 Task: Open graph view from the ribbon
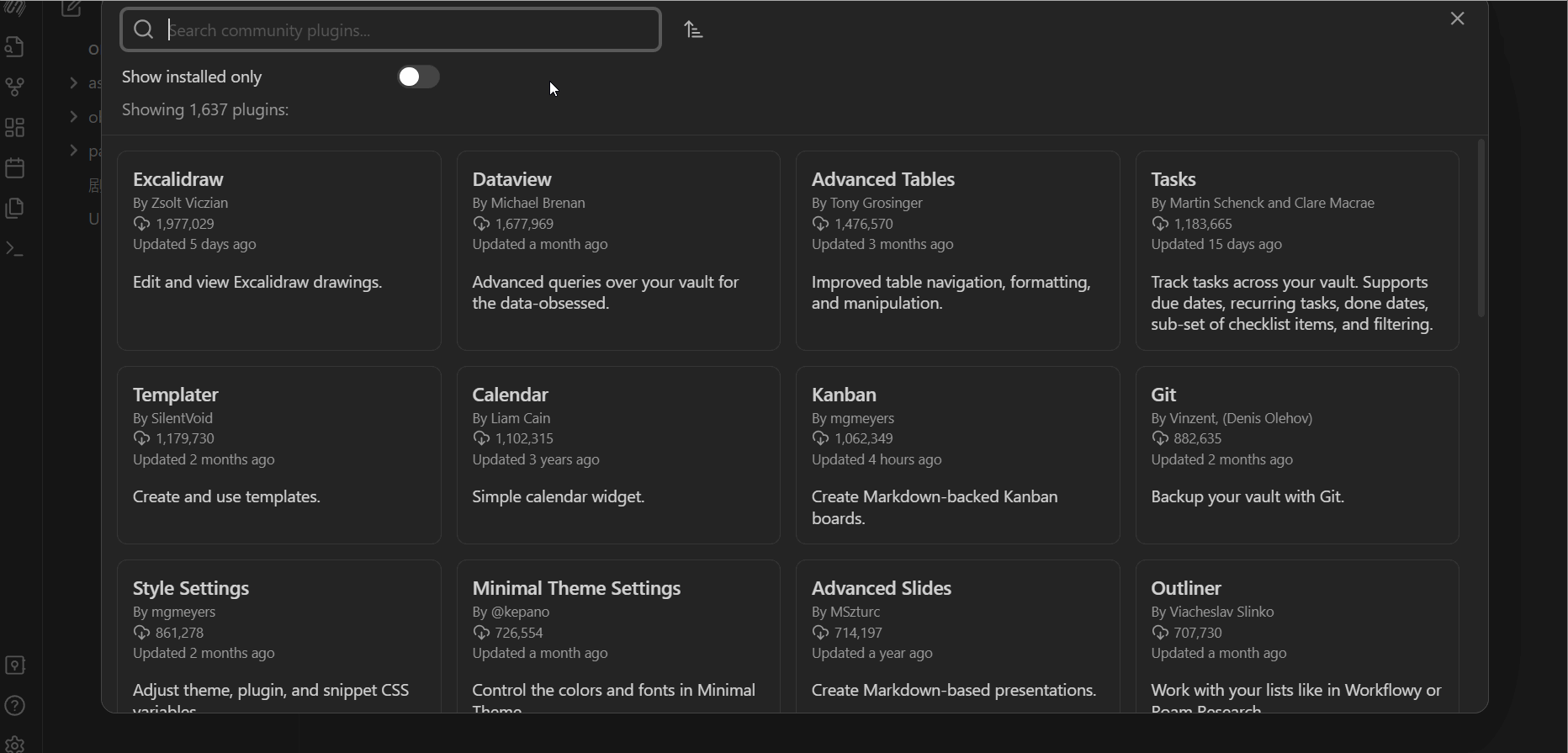(15, 87)
